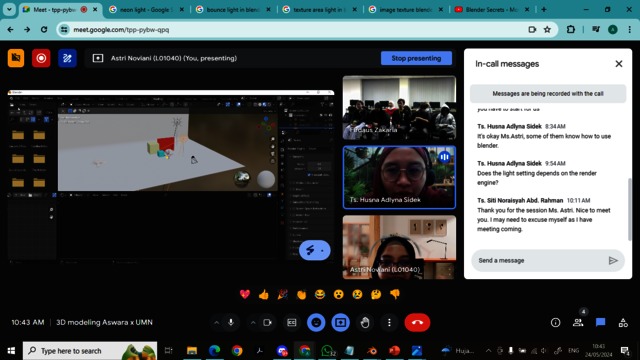Click the red record button icon

(x=41, y=58)
